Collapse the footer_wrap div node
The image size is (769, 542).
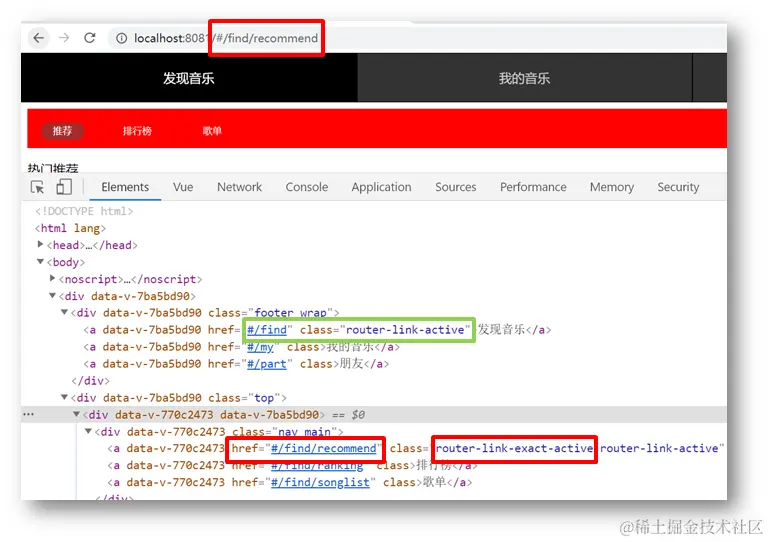tap(64, 312)
